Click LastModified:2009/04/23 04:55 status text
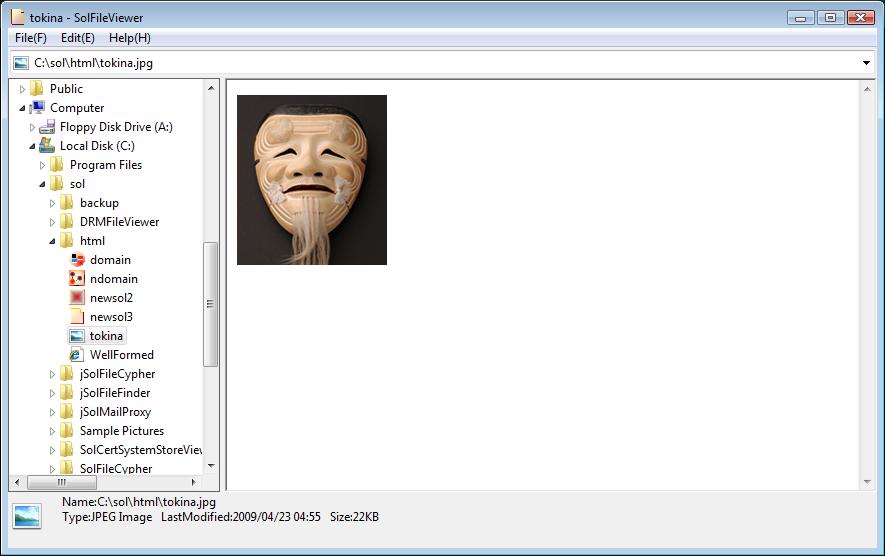 (x=240, y=517)
